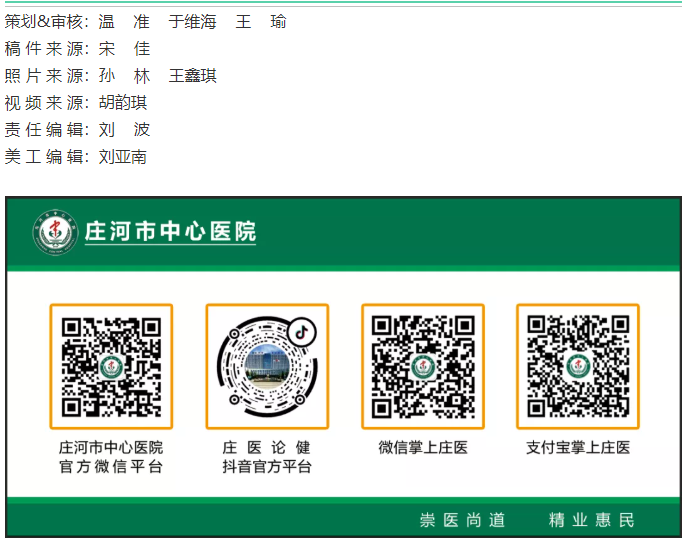Click the label 策划&审核
Viewport: 685px width, 539px height.
(46, 21)
